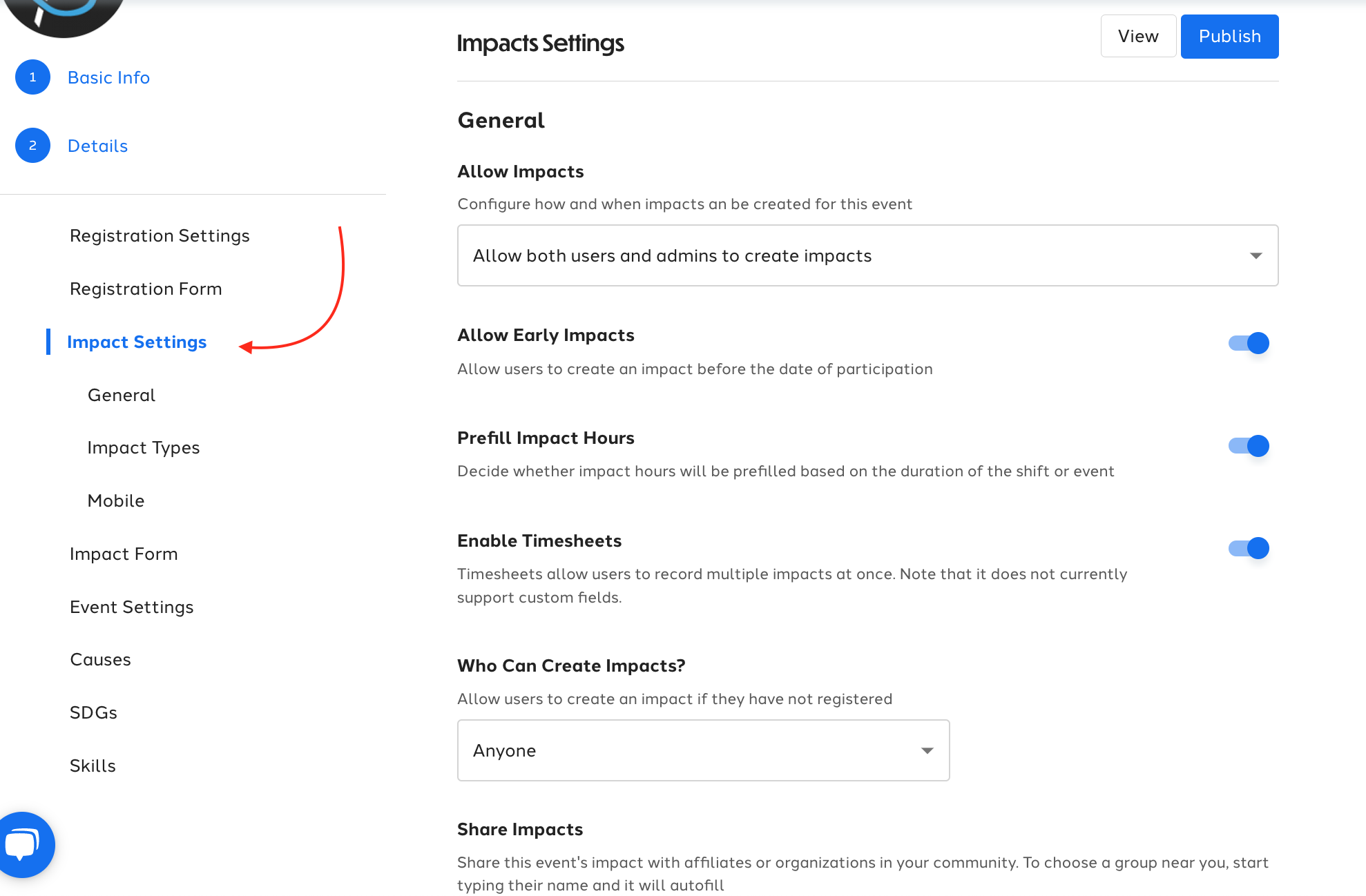
Task: Toggle Allow Early Impacts switch
Action: (x=1249, y=343)
